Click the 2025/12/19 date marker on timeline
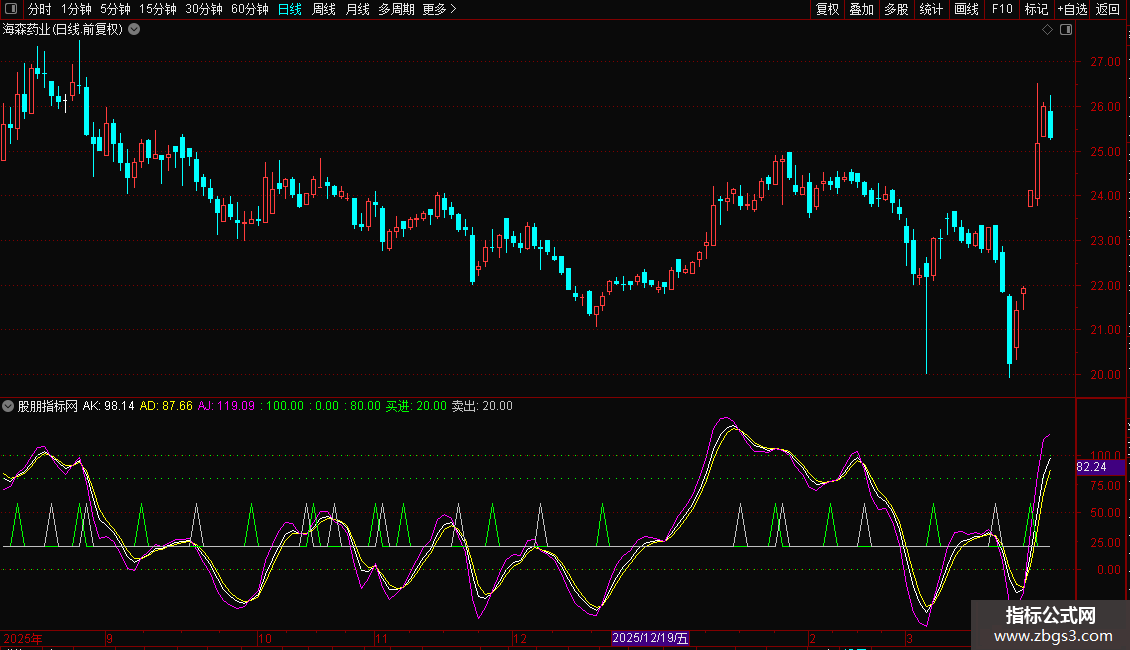 pyautogui.click(x=650, y=637)
